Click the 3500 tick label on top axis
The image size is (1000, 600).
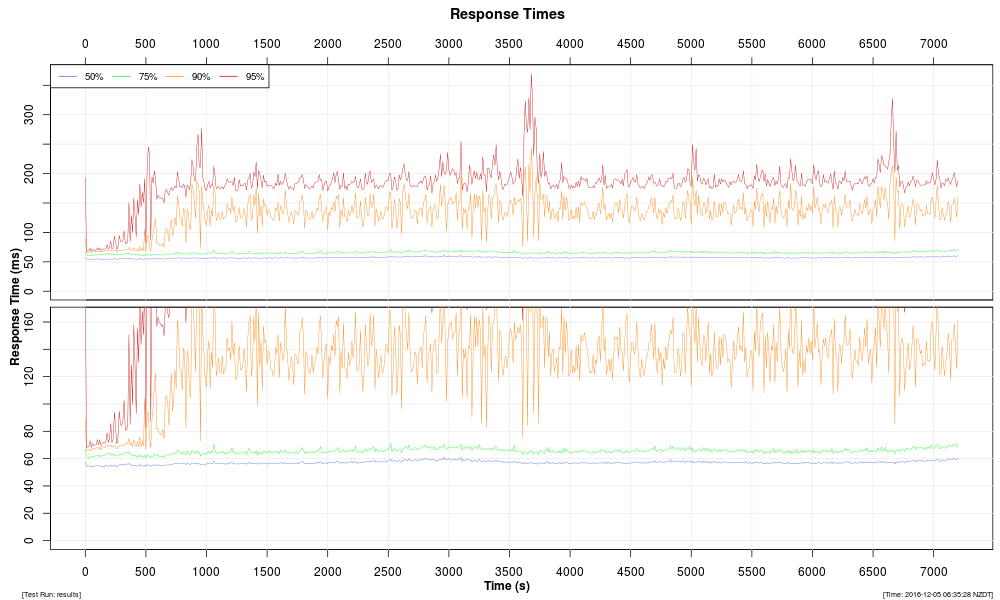509,44
